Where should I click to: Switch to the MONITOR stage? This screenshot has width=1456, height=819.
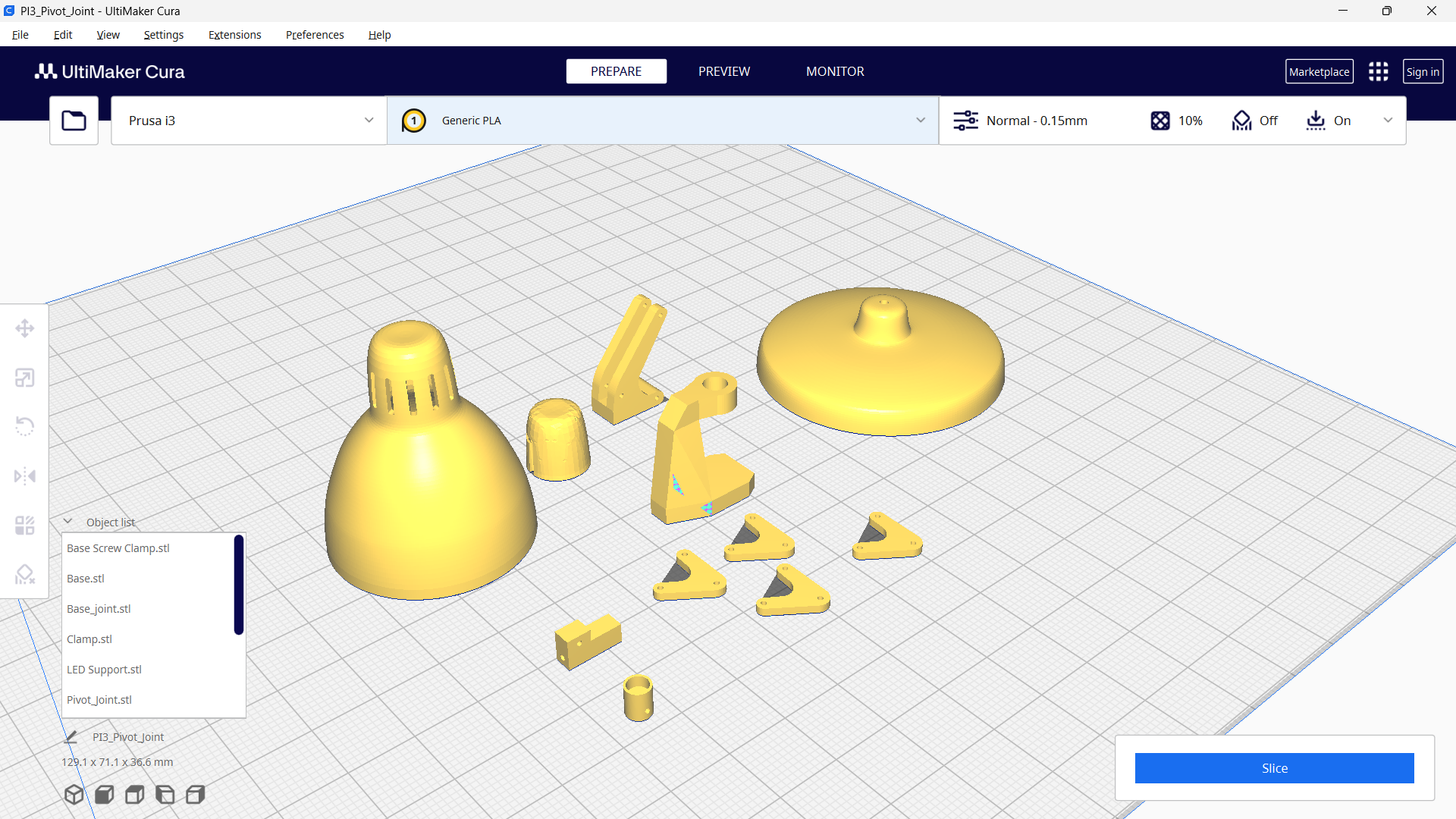(835, 71)
